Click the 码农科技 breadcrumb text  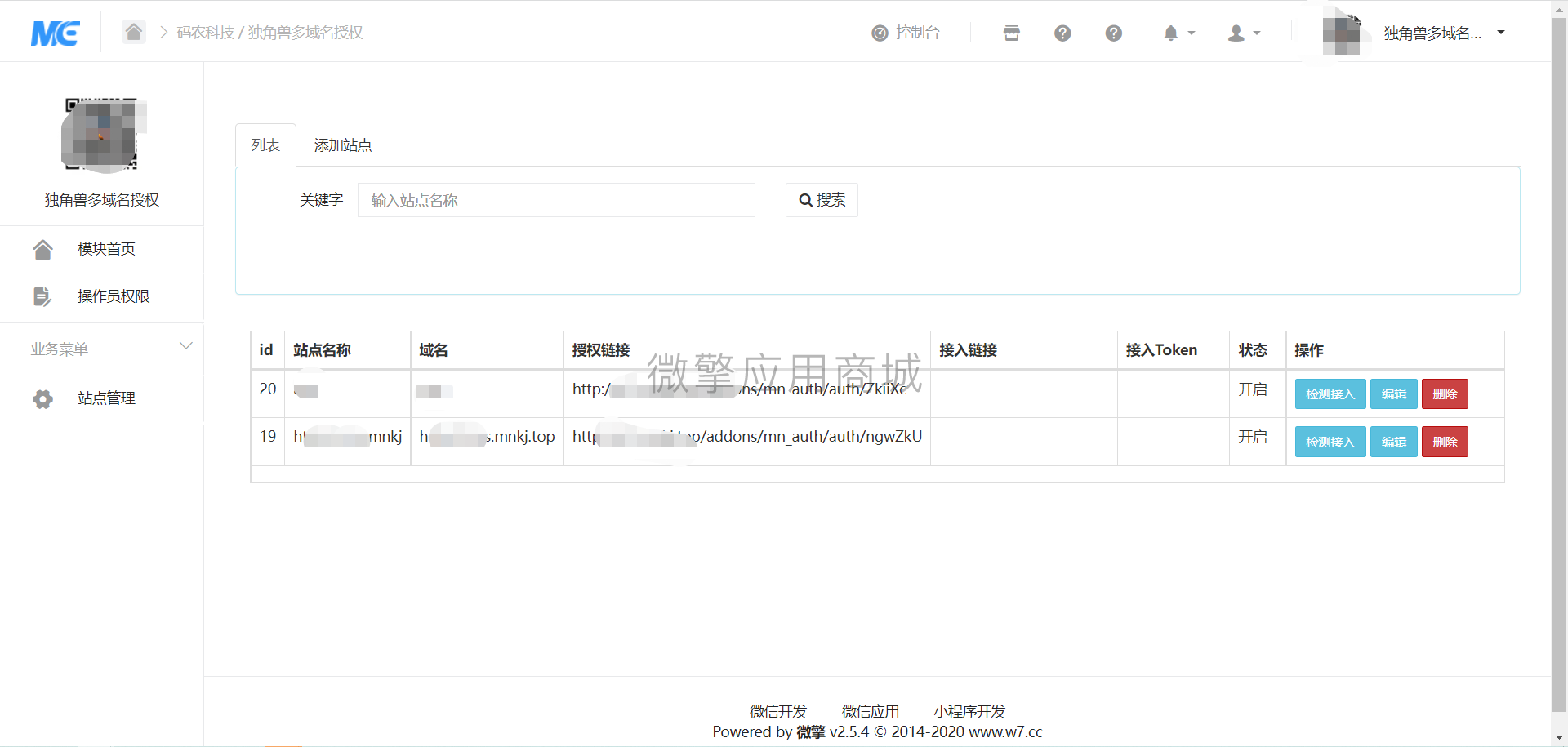(x=205, y=33)
